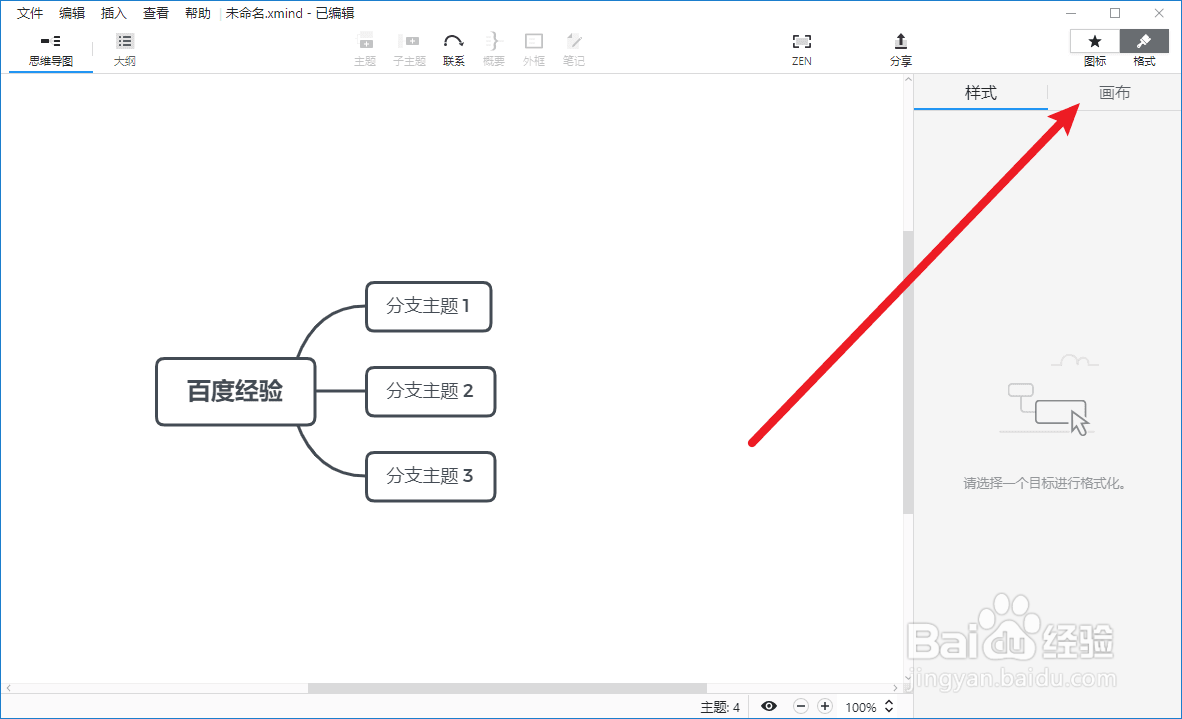Screen dimensions: 1182x719
Task: Open the 100% zoom level stepper
Action: (x=889, y=706)
